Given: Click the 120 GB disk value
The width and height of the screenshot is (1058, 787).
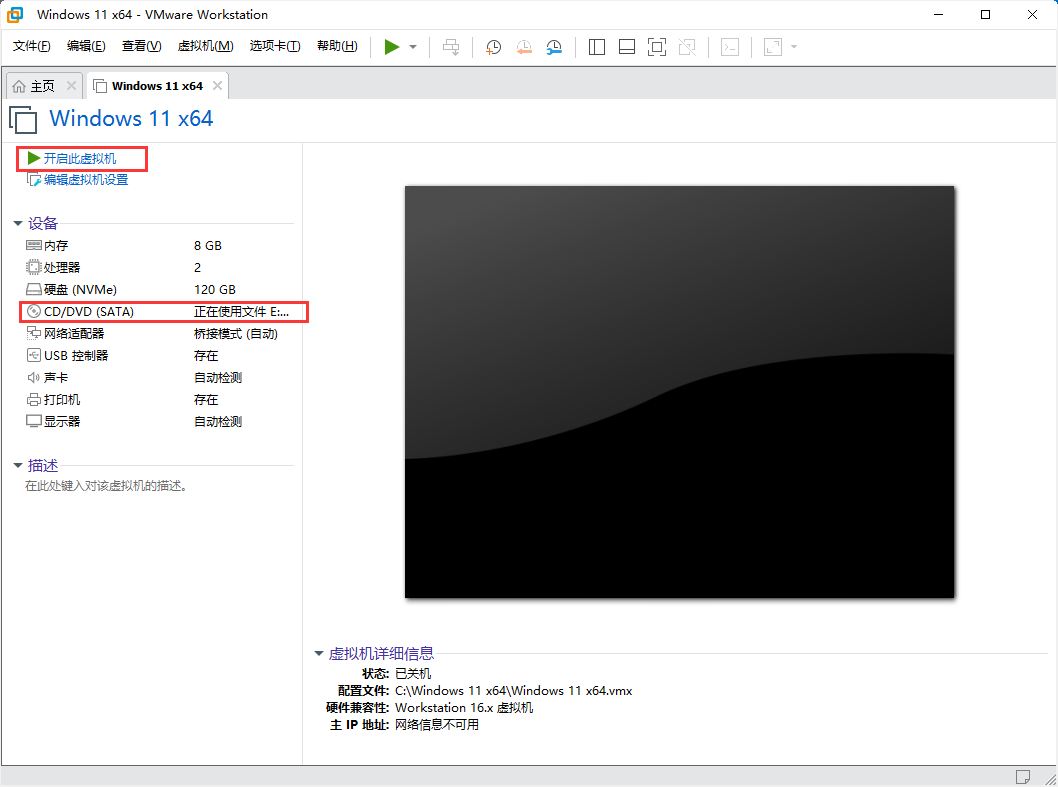Looking at the screenshot, I should [215, 290].
